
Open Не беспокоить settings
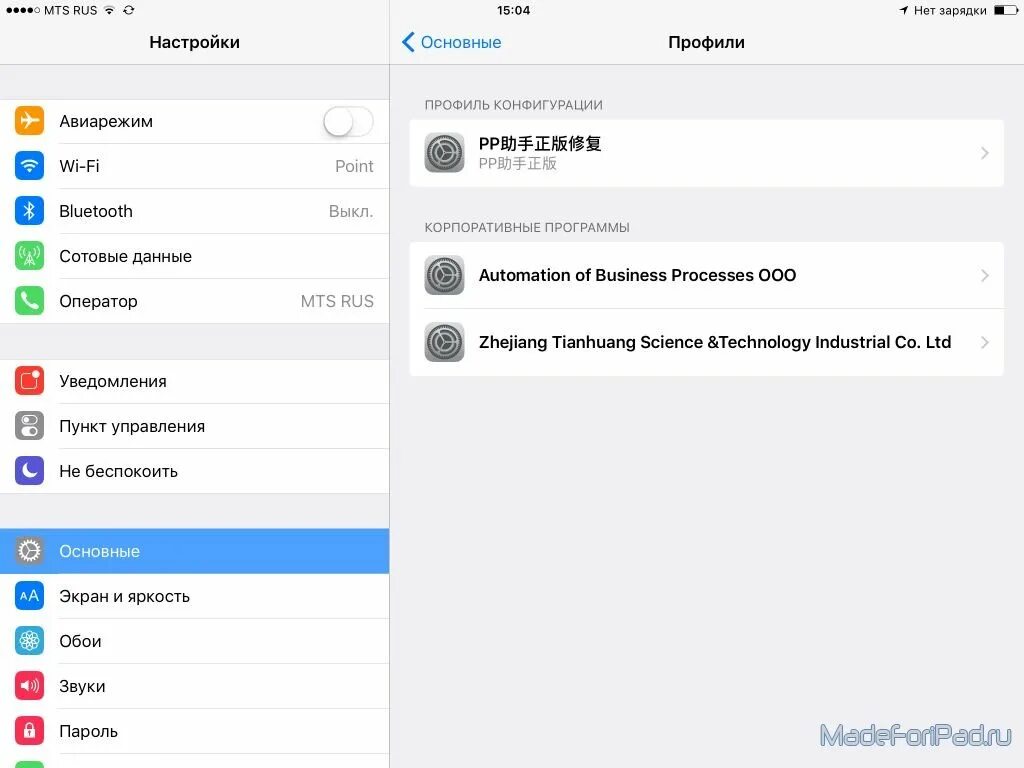(x=195, y=471)
